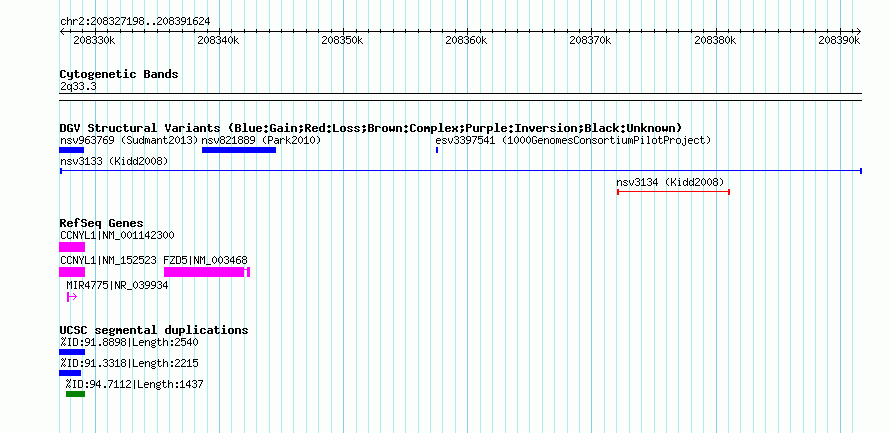890x433 pixels.
Task: Open the nsv3133 (Kidd2008) label
Action: (x=114, y=161)
